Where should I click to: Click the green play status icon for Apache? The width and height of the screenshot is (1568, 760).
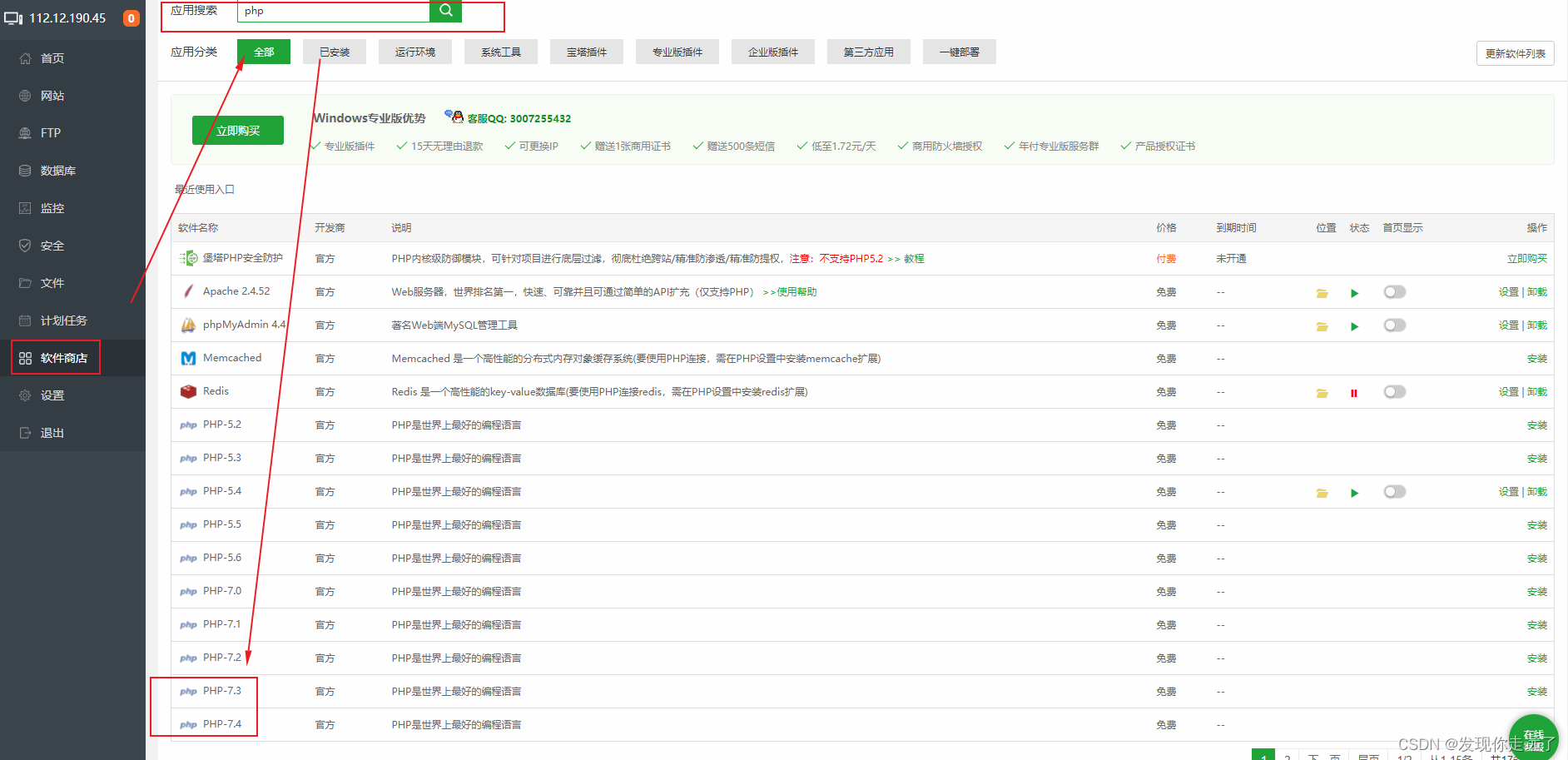tap(1354, 293)
